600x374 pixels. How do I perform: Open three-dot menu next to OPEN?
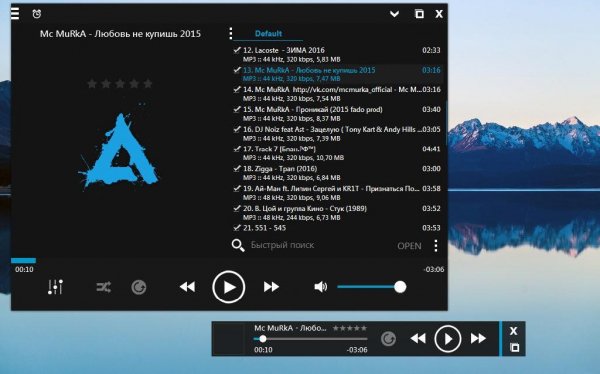click(x=436, y=245)
